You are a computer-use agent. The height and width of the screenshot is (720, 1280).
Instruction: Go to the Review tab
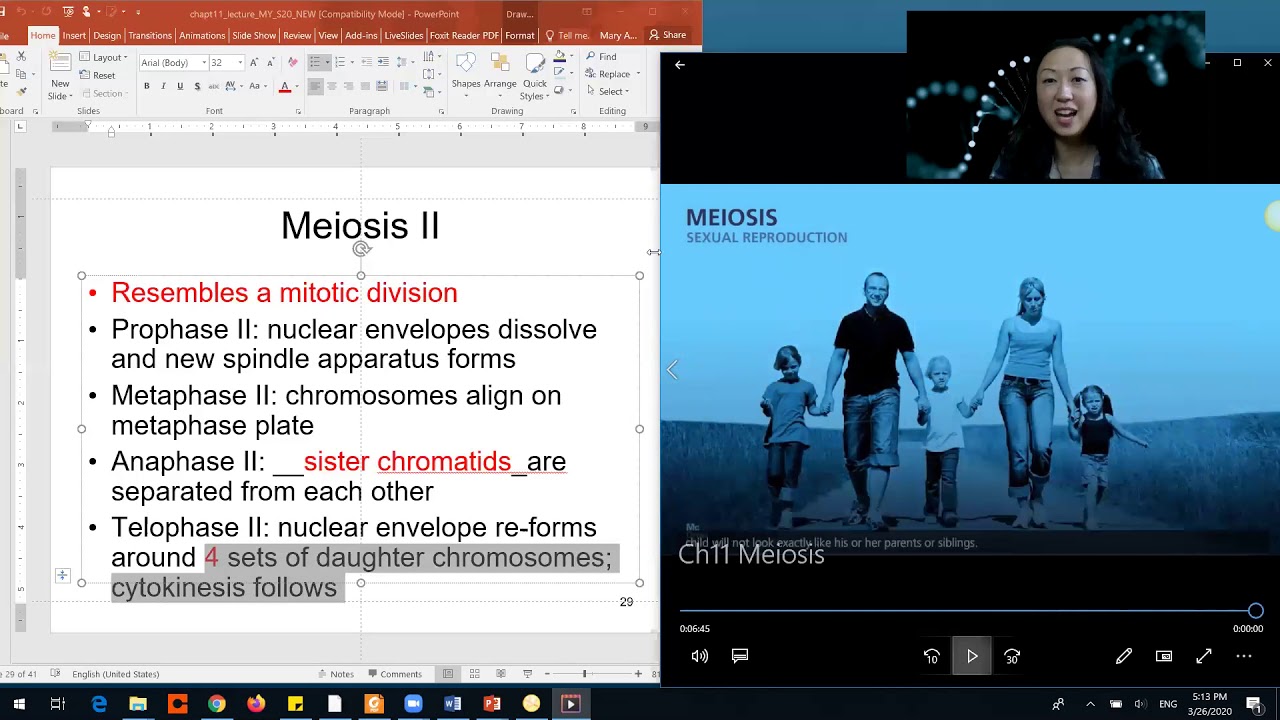[x=297, y=35]
